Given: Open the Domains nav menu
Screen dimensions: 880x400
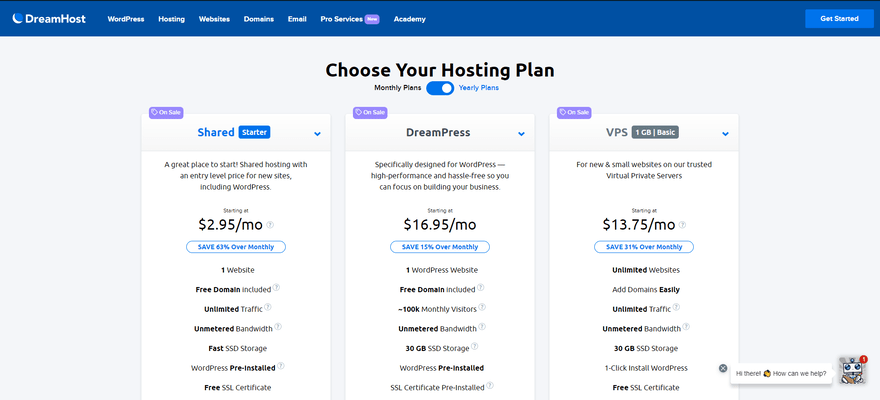Looking at the screenshot, I should [x=259, y=19].
